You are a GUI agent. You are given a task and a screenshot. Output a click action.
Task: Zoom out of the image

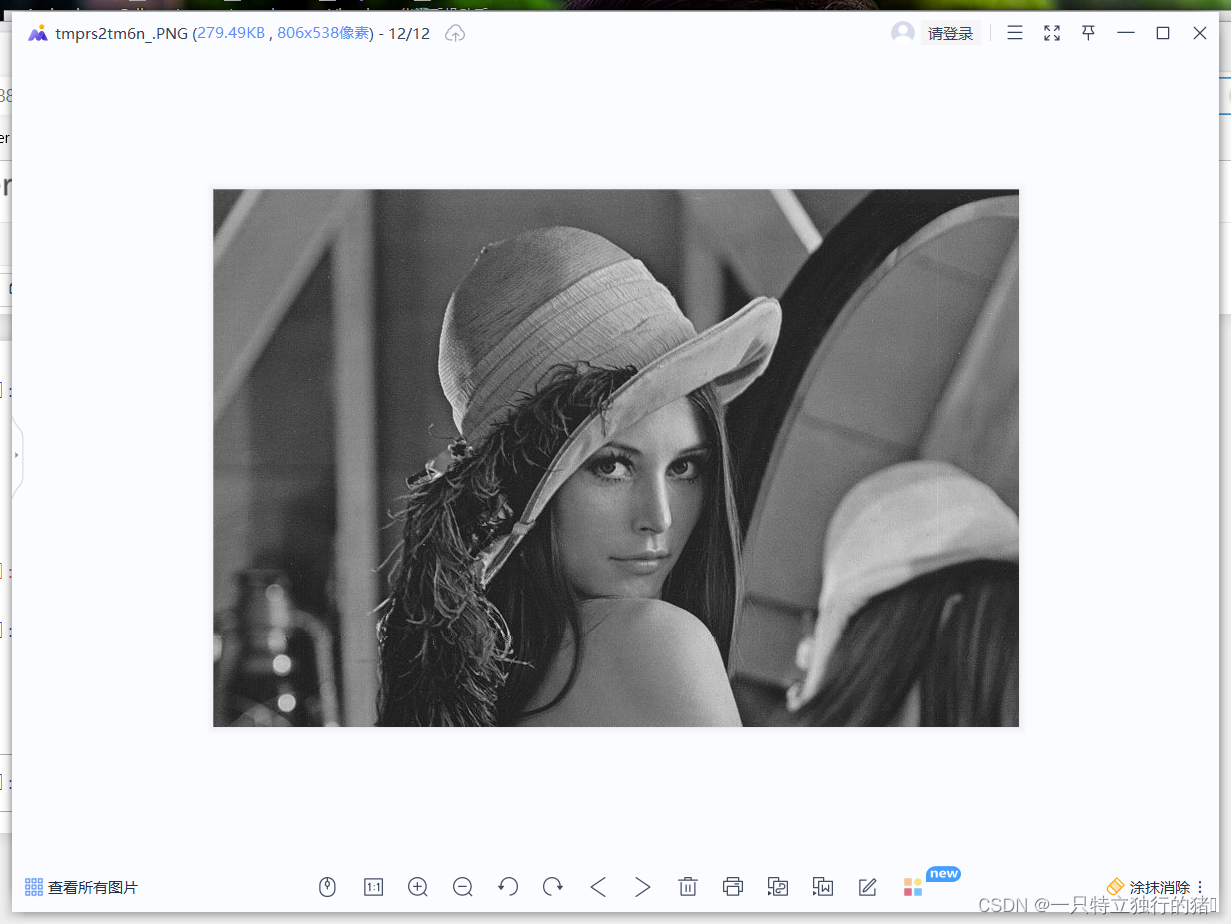[463, 887]
